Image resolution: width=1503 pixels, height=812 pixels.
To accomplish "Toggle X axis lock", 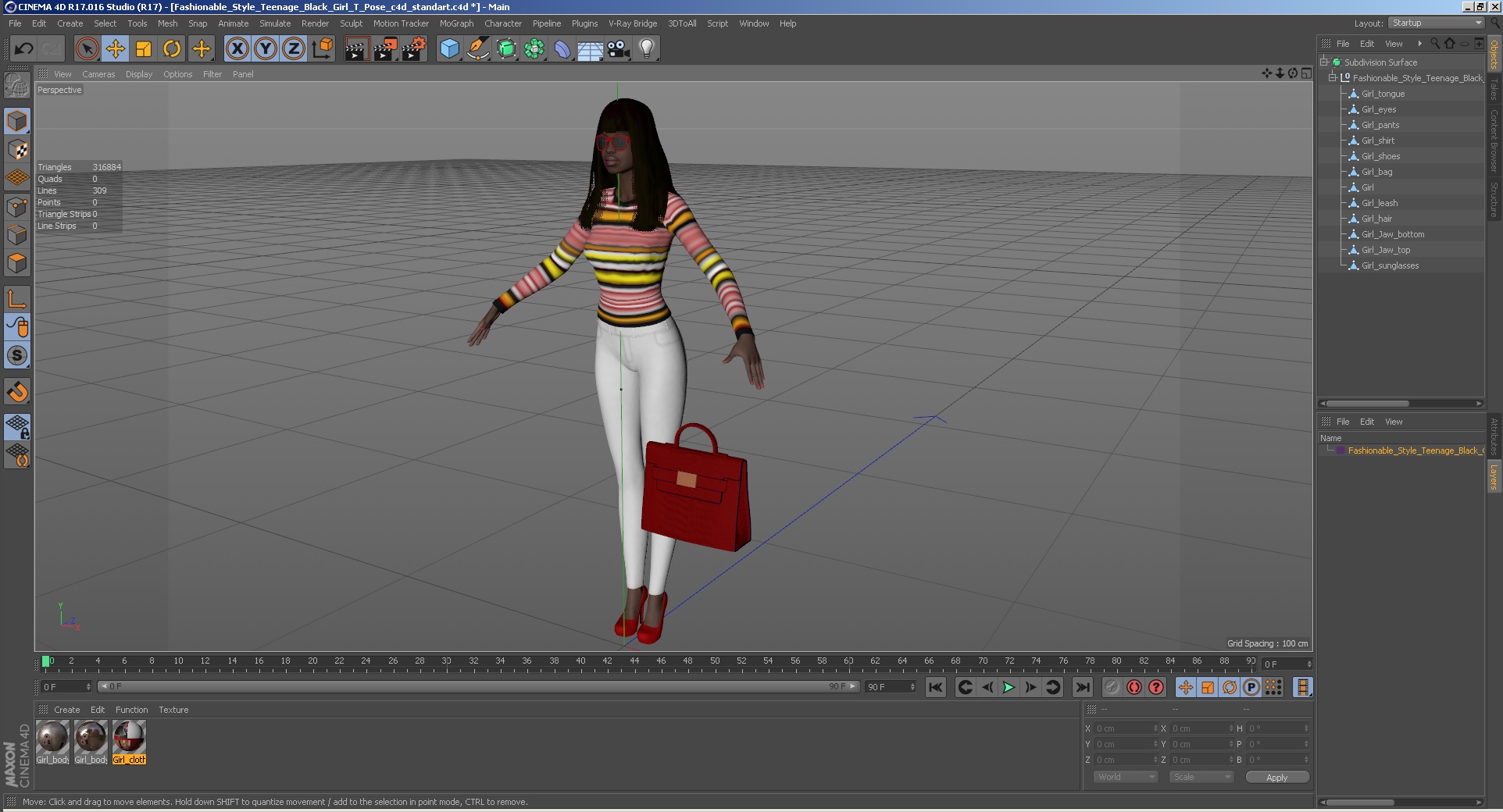I will coord(237,49).
